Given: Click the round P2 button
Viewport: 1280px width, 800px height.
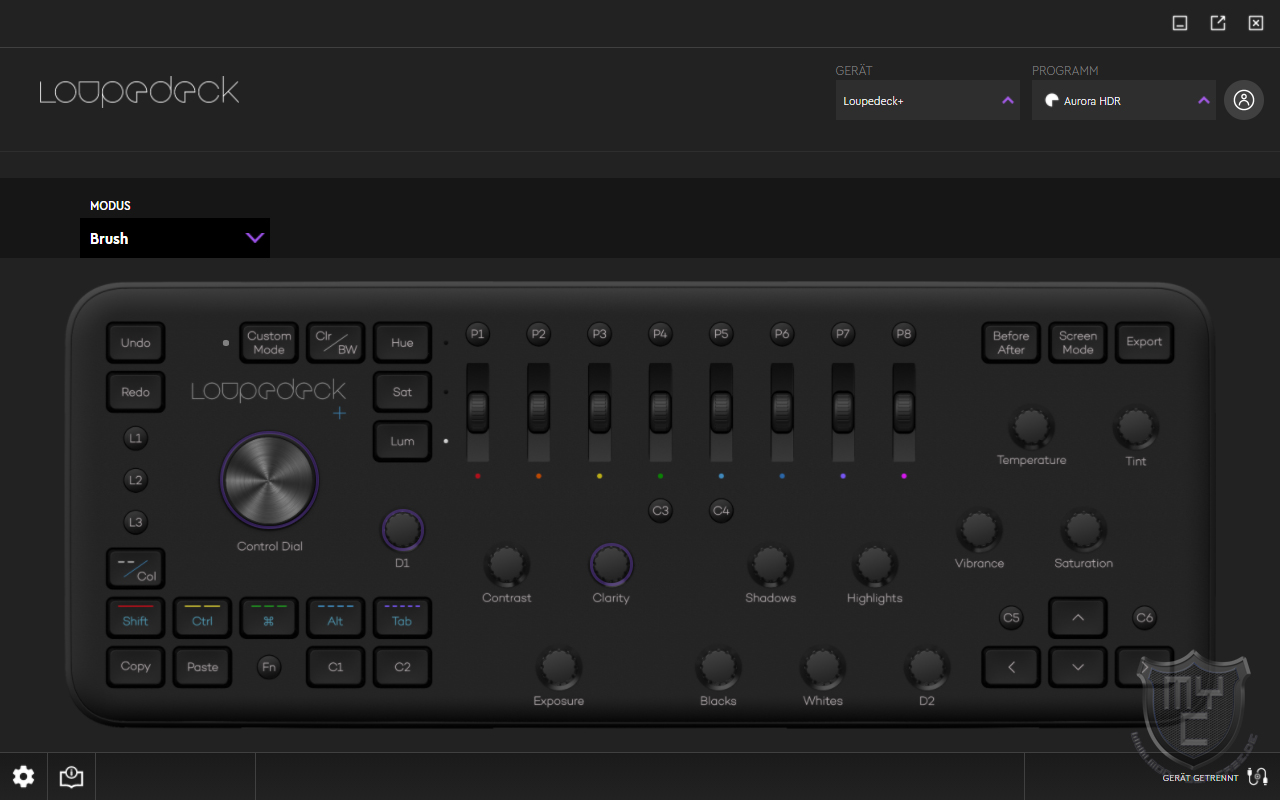Looking at the screenshot, I should coord(539,334).
